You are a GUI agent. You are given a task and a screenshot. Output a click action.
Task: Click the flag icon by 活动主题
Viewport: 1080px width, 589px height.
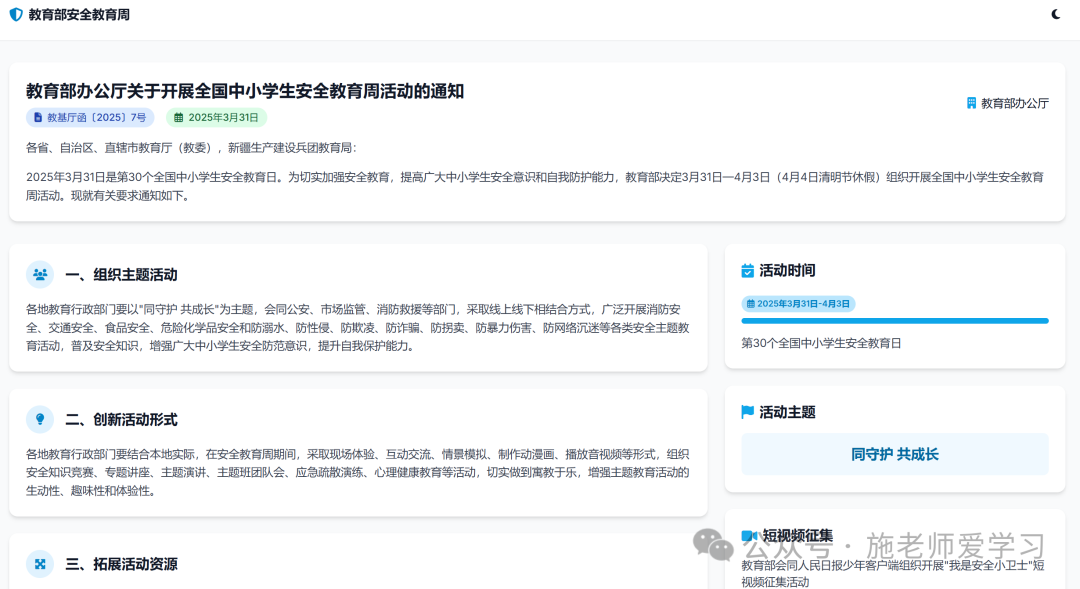[x=747, y=412]
